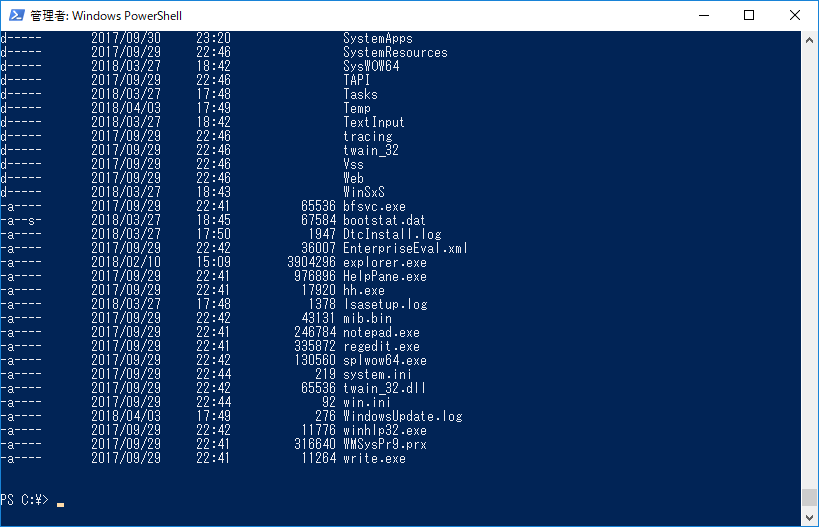This screenshot has width=819, height=527.
Task: Click the bootstat.dat file entry
Action: point(384,220)
